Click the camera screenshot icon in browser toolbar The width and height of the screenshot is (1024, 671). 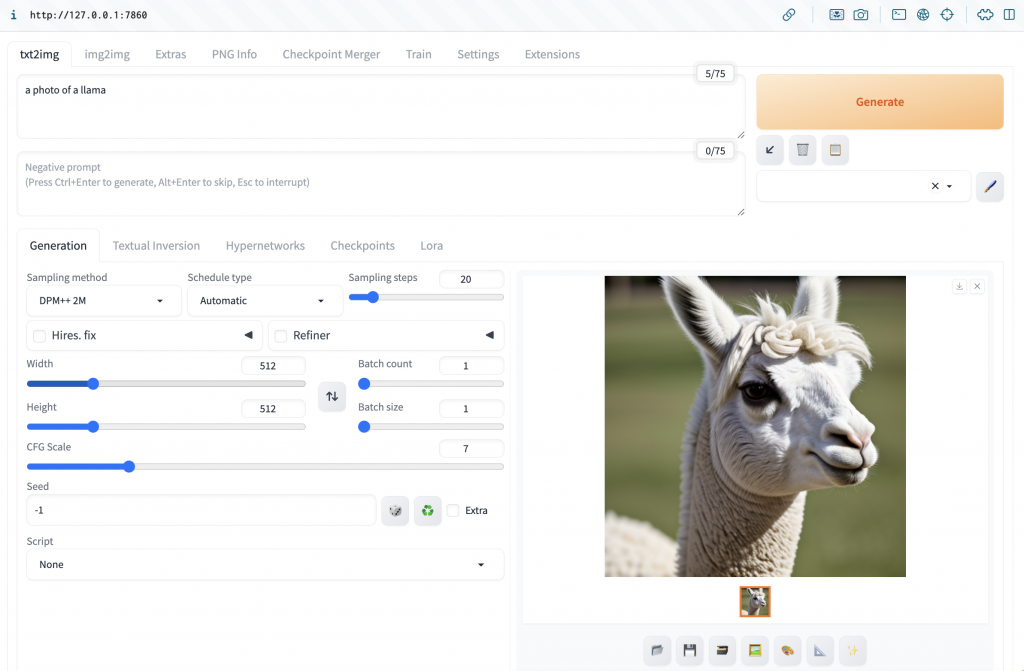coord(861,14)
